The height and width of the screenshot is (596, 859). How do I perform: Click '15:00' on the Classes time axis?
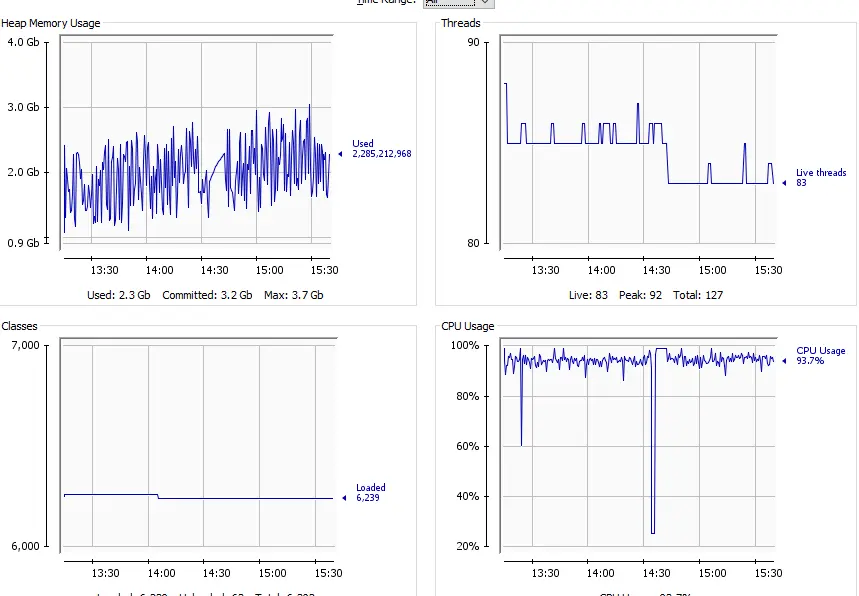pos(272,573)
